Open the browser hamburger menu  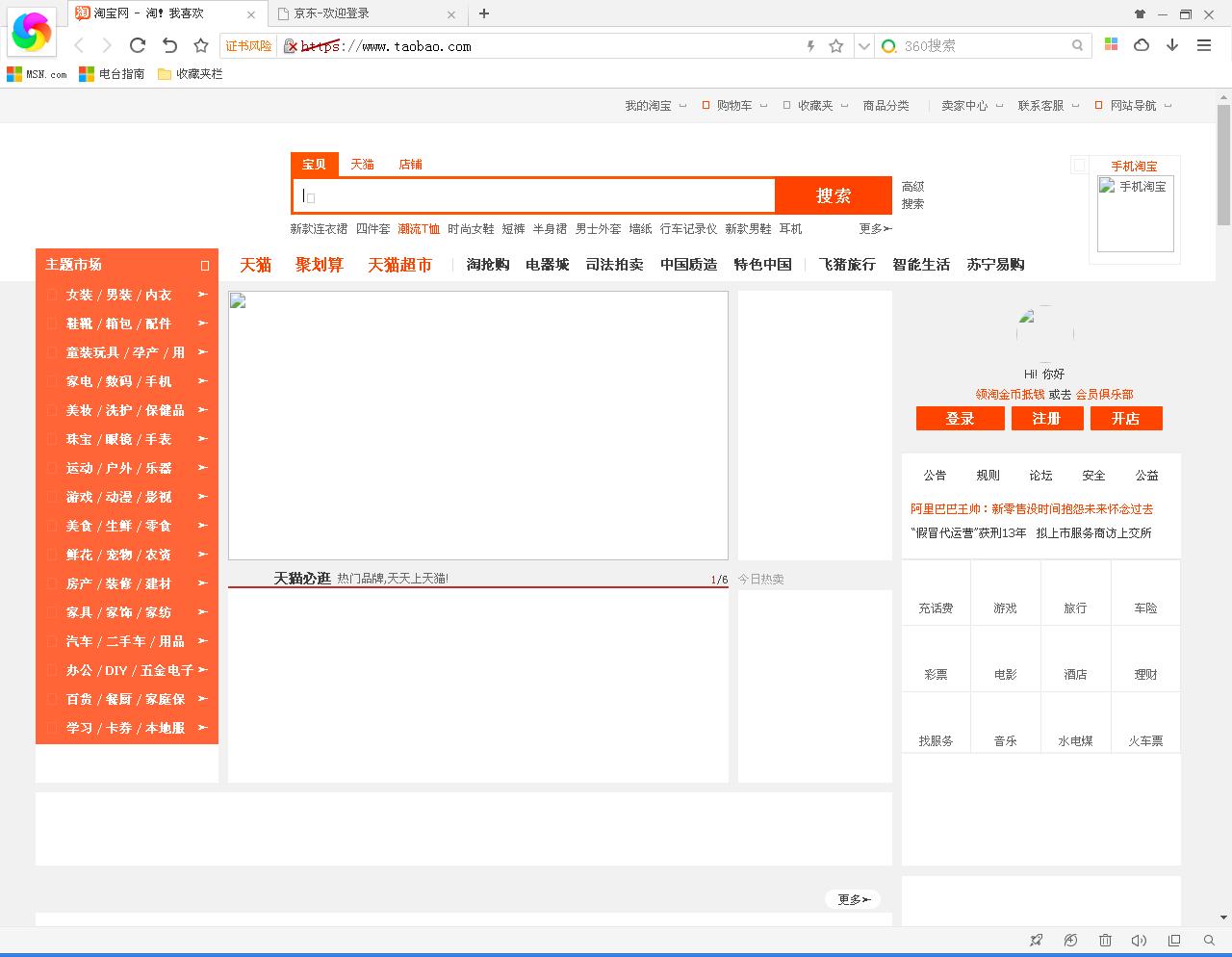pos(1203,44)
